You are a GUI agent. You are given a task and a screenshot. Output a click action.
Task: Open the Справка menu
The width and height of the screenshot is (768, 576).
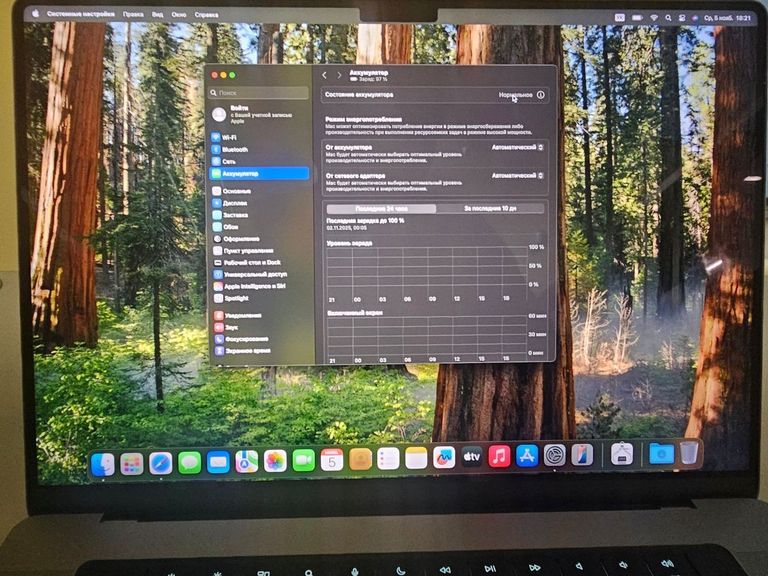[x=206, y=15]
